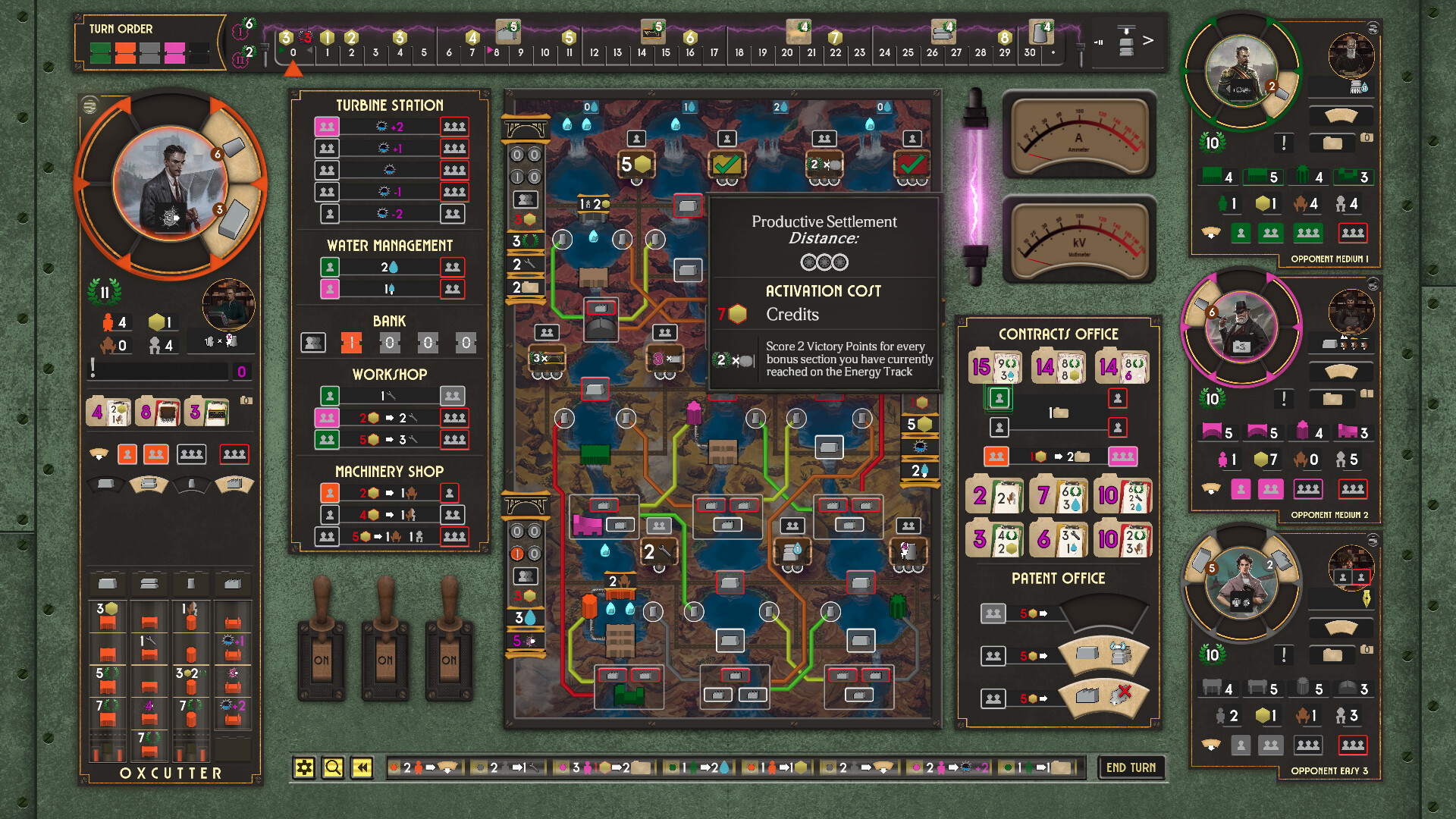Select the Bank grey worker slot
Screen dimensions: 1456x819
pos(313,343)
